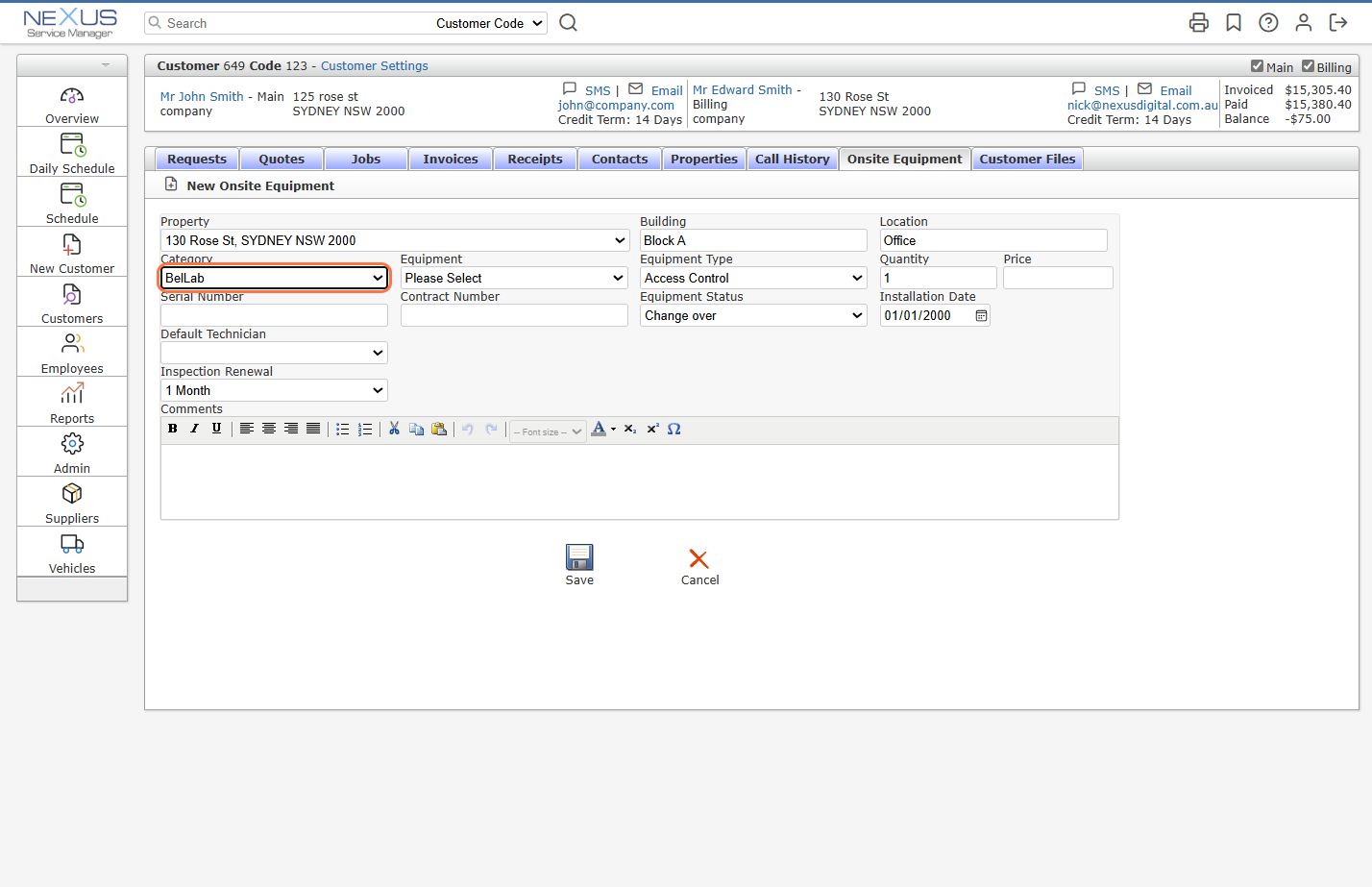Apply subscript formatting
1372x887 pixels.
tap(630, 429)
